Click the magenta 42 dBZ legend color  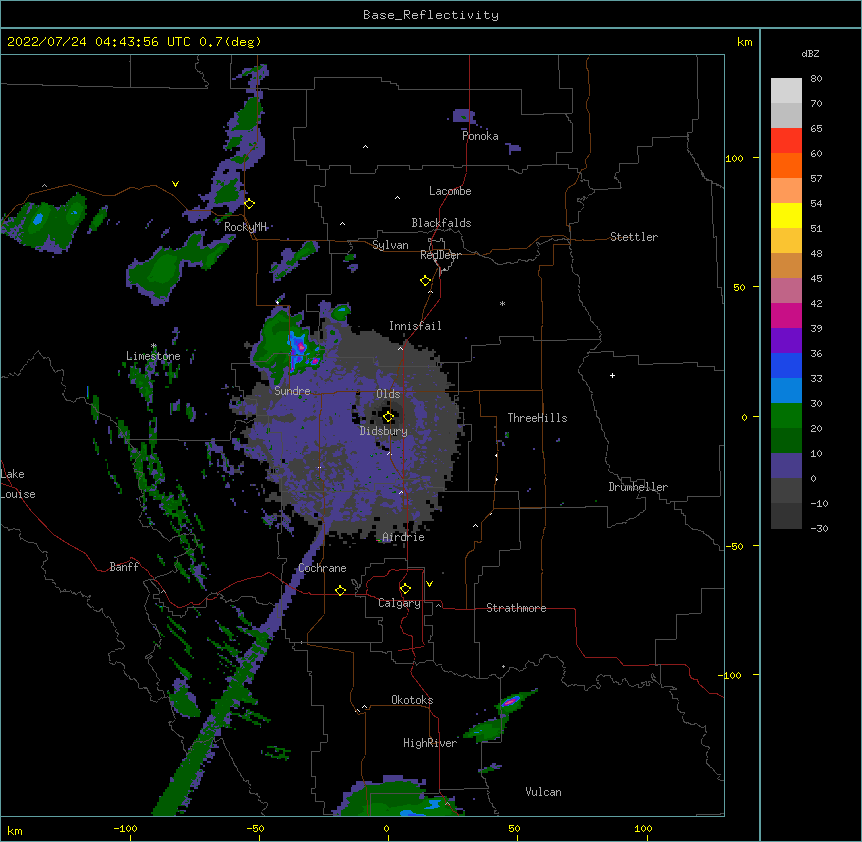coord(786,315)
